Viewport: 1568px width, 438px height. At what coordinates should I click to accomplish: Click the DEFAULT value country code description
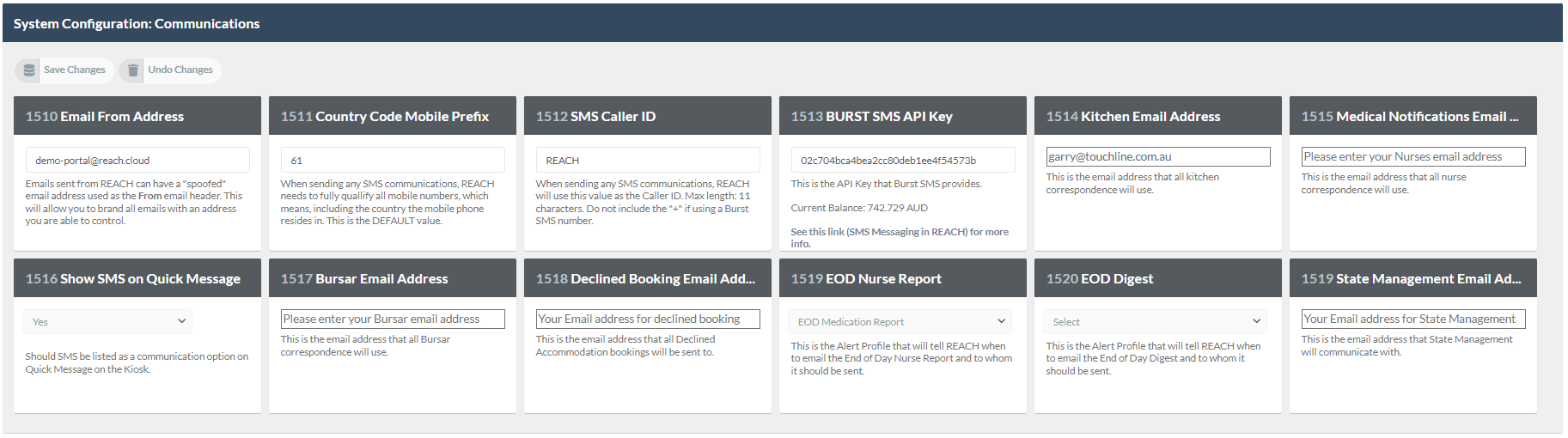click(x=387, y=203)
